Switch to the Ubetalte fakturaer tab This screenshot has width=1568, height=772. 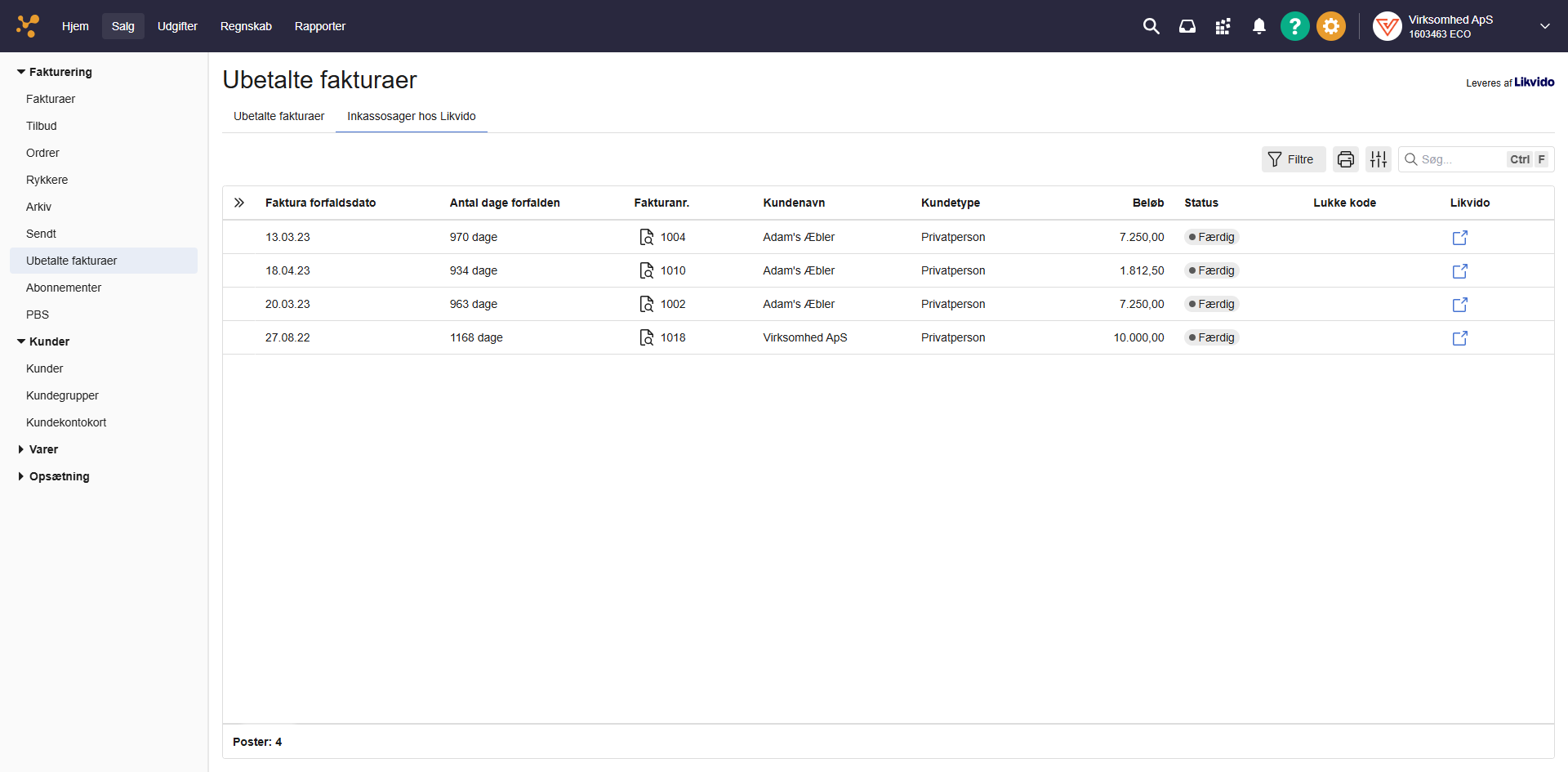(x=278, y=116)
